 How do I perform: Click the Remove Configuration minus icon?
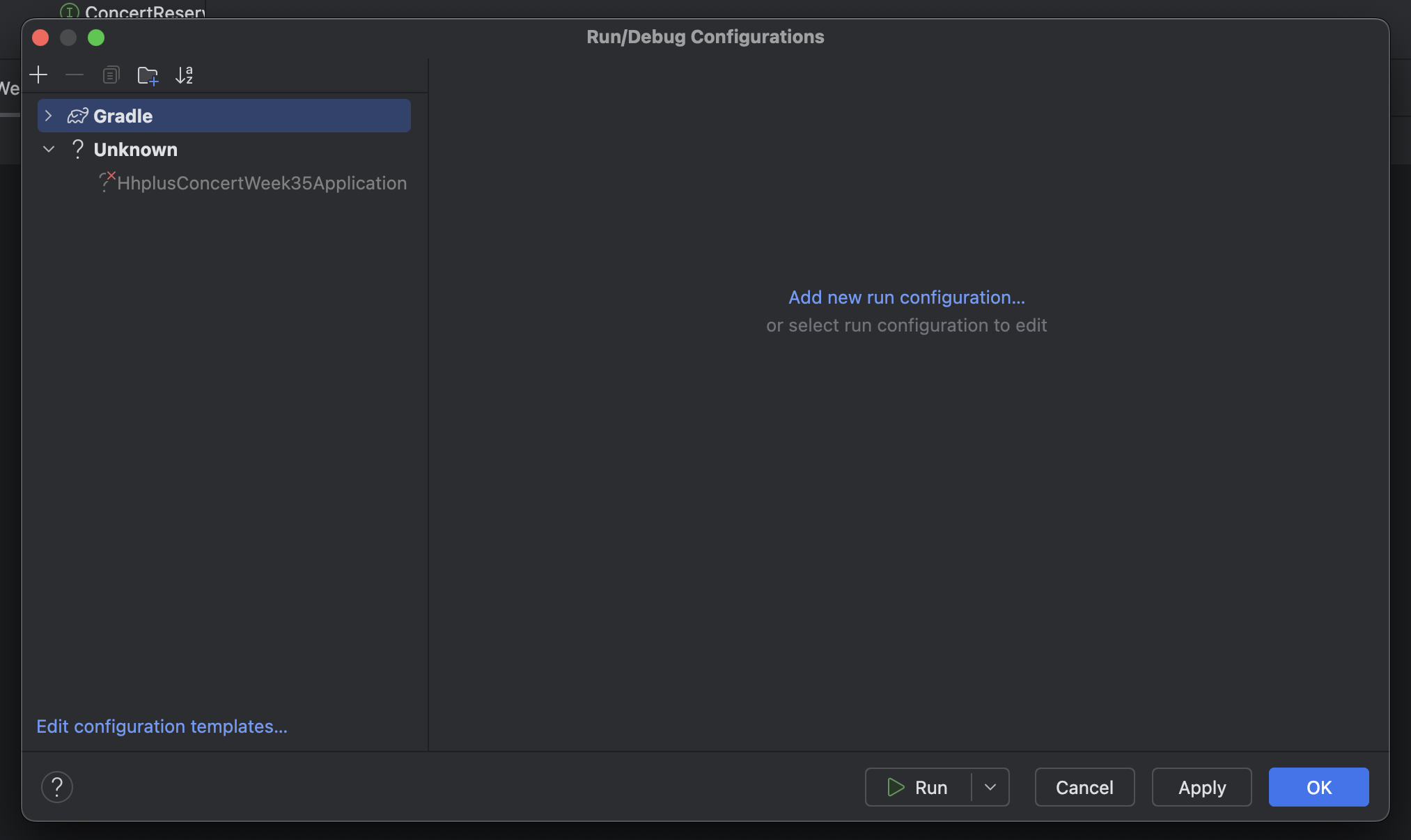75,75
